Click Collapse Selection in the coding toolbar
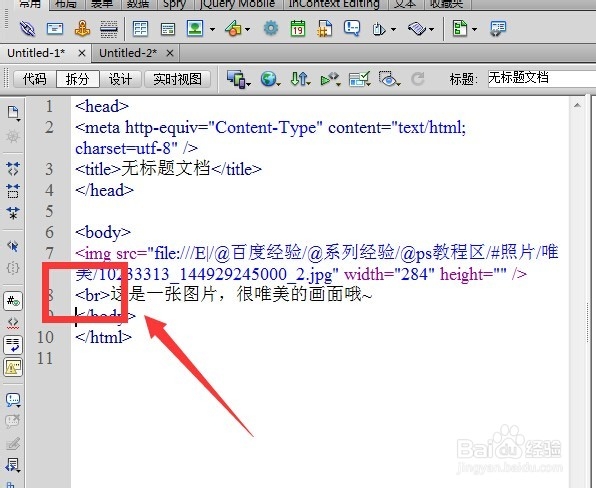Image resolution: width=596 pixels, height=488 pixels. 13,191
